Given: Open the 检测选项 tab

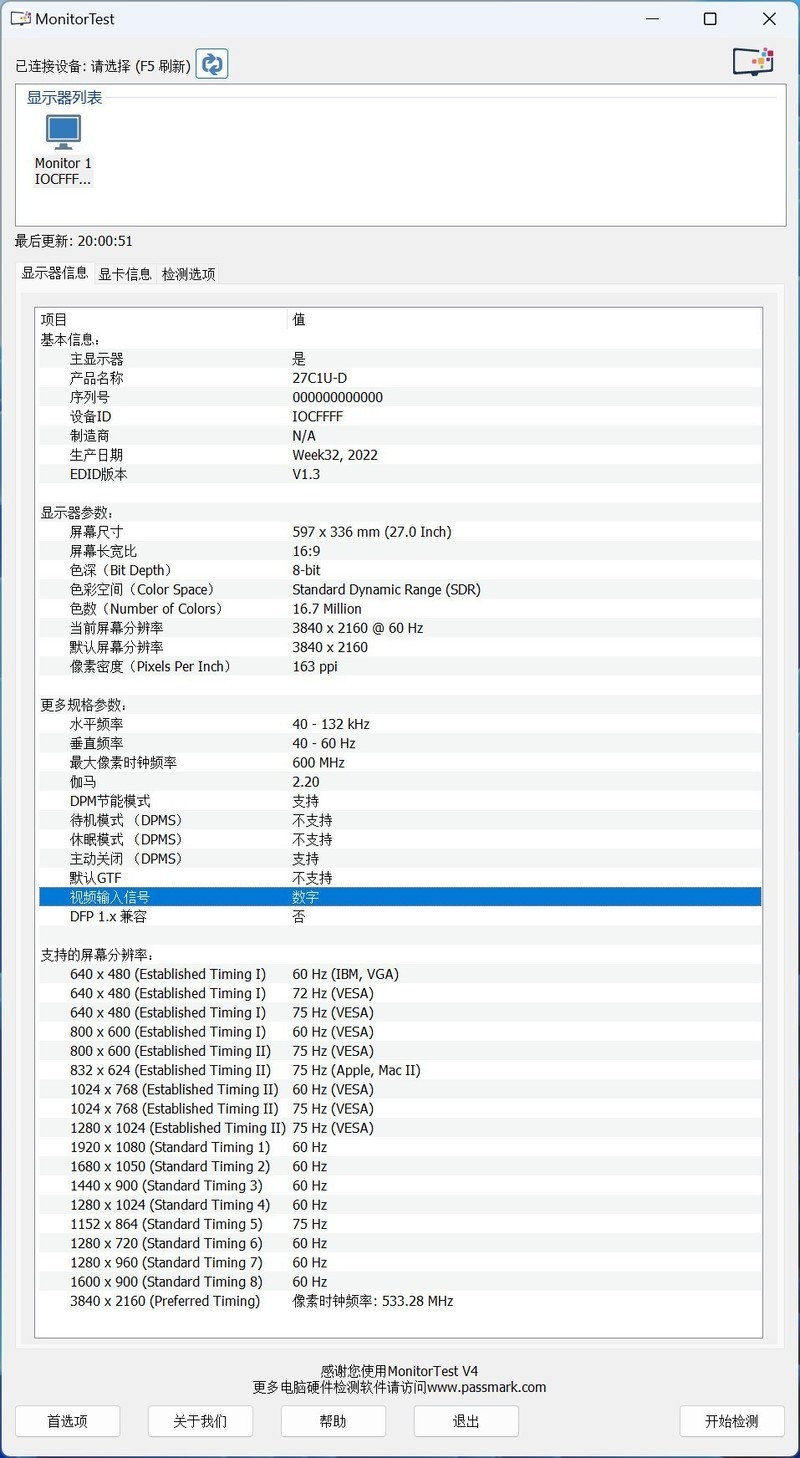Looking at the screenshot, I should coord(188,273).
